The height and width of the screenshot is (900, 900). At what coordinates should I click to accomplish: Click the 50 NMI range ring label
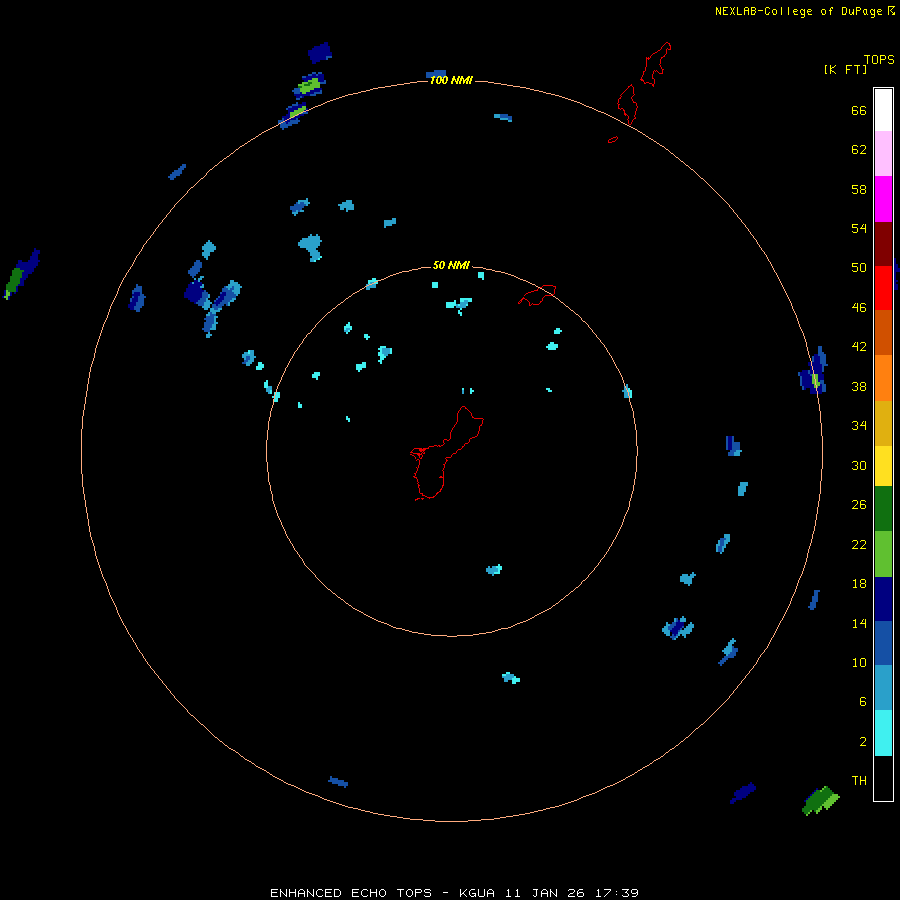pos(451,265)
